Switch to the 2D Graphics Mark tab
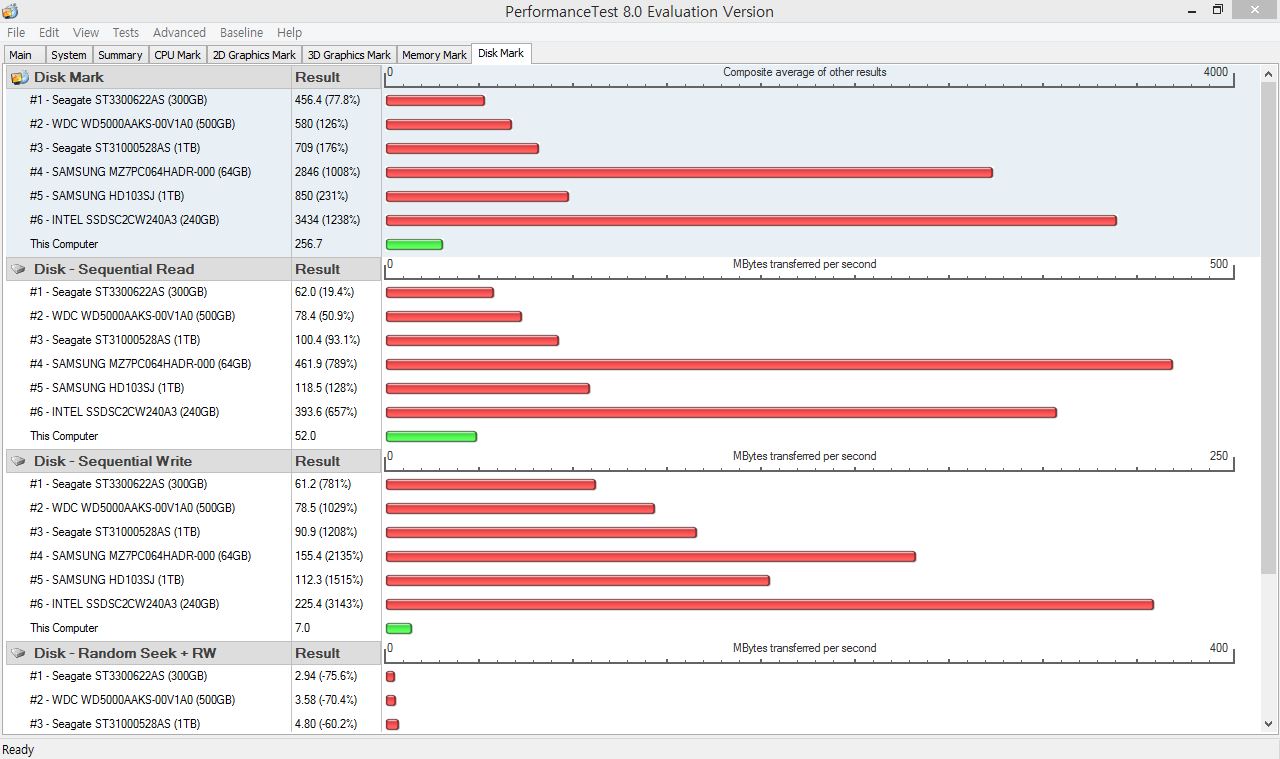 click(x=254, y=55)
